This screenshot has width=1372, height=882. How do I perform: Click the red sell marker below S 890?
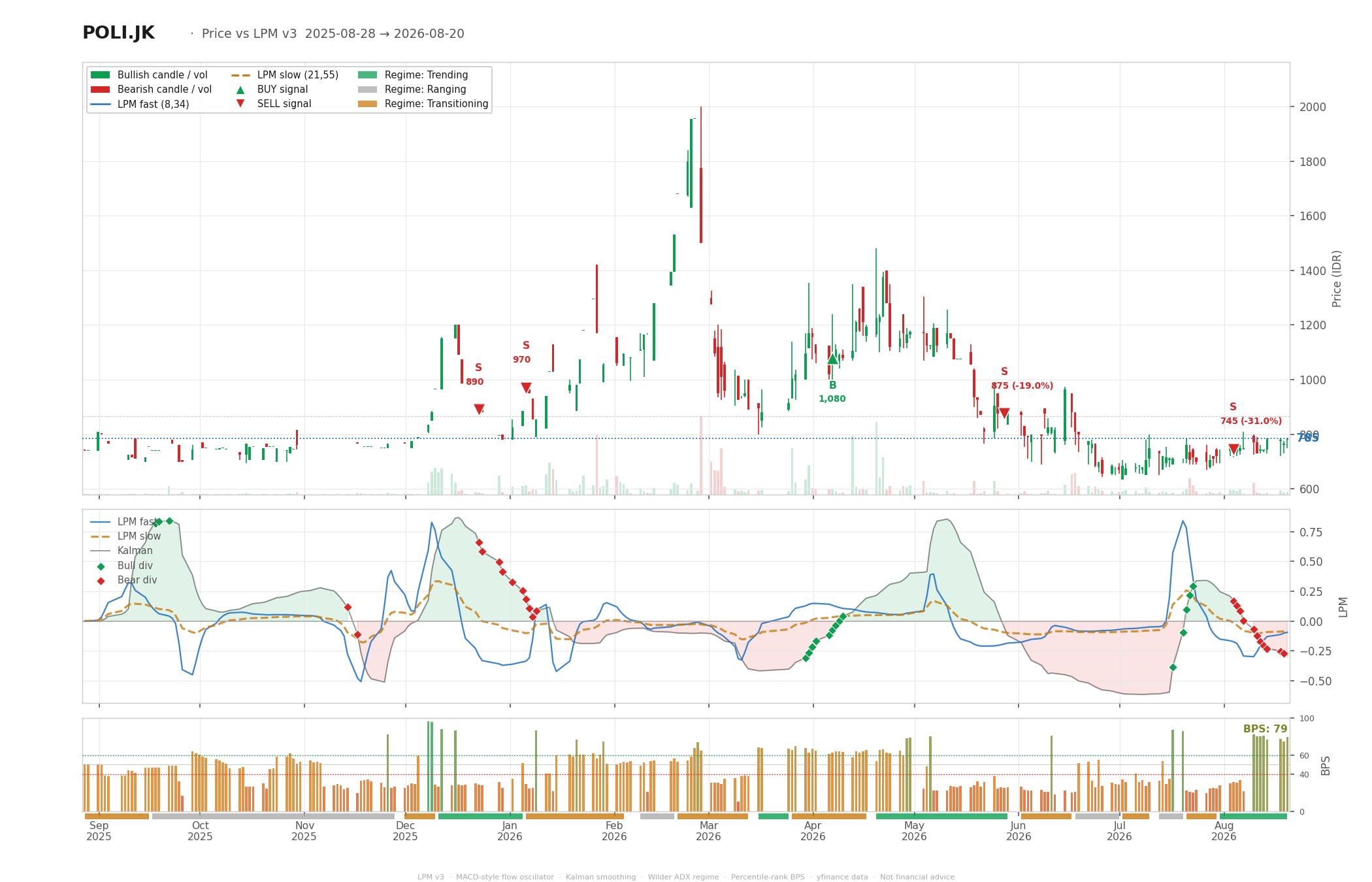(479, 409)
